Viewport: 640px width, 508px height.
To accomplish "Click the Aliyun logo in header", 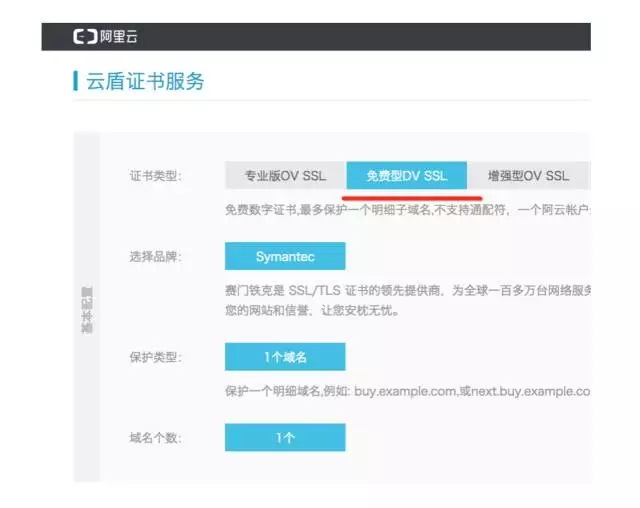I will (105, 37).
